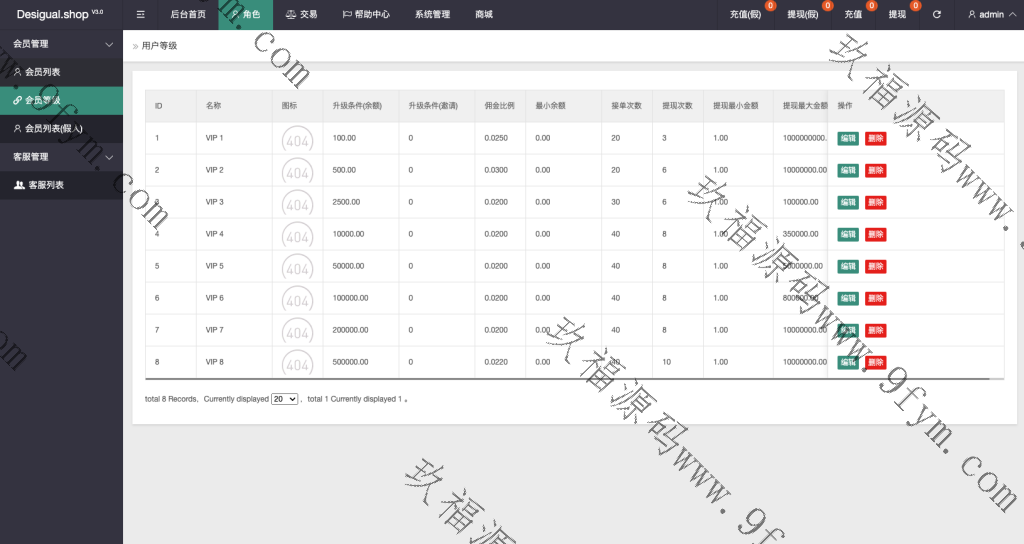
Task: Select 会员列表(假人) sidebar item
Action: tap(54, 129)
